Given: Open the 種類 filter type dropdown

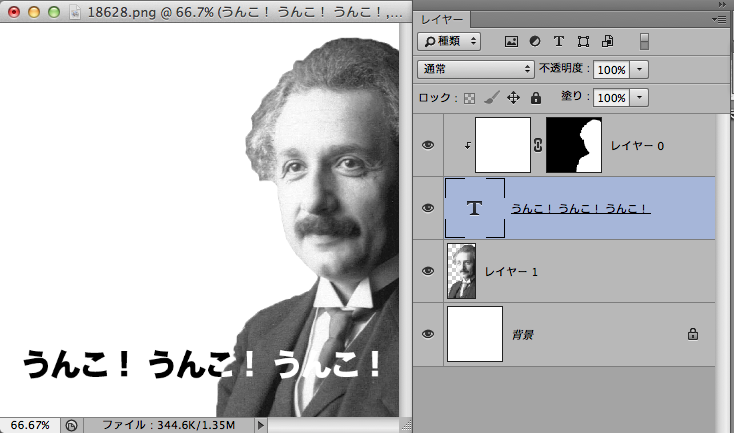Looking at the screenshot, I should tap(449, 41).
